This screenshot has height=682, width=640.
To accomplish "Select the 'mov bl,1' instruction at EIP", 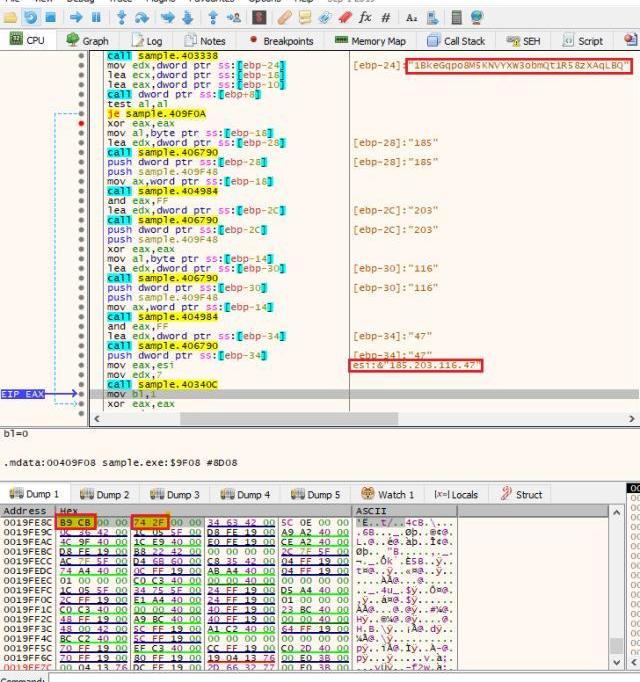I will 122,395.
